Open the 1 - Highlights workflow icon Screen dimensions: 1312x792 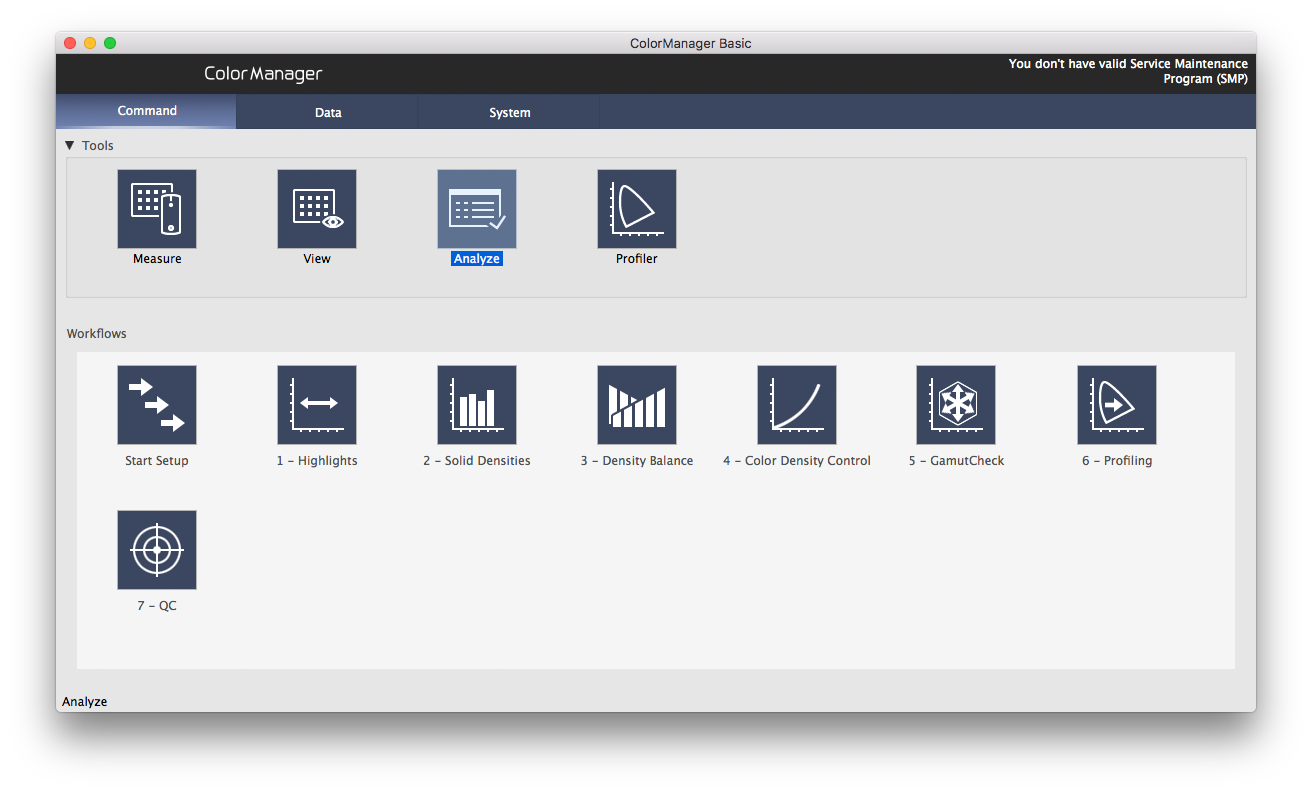(317, 405)
